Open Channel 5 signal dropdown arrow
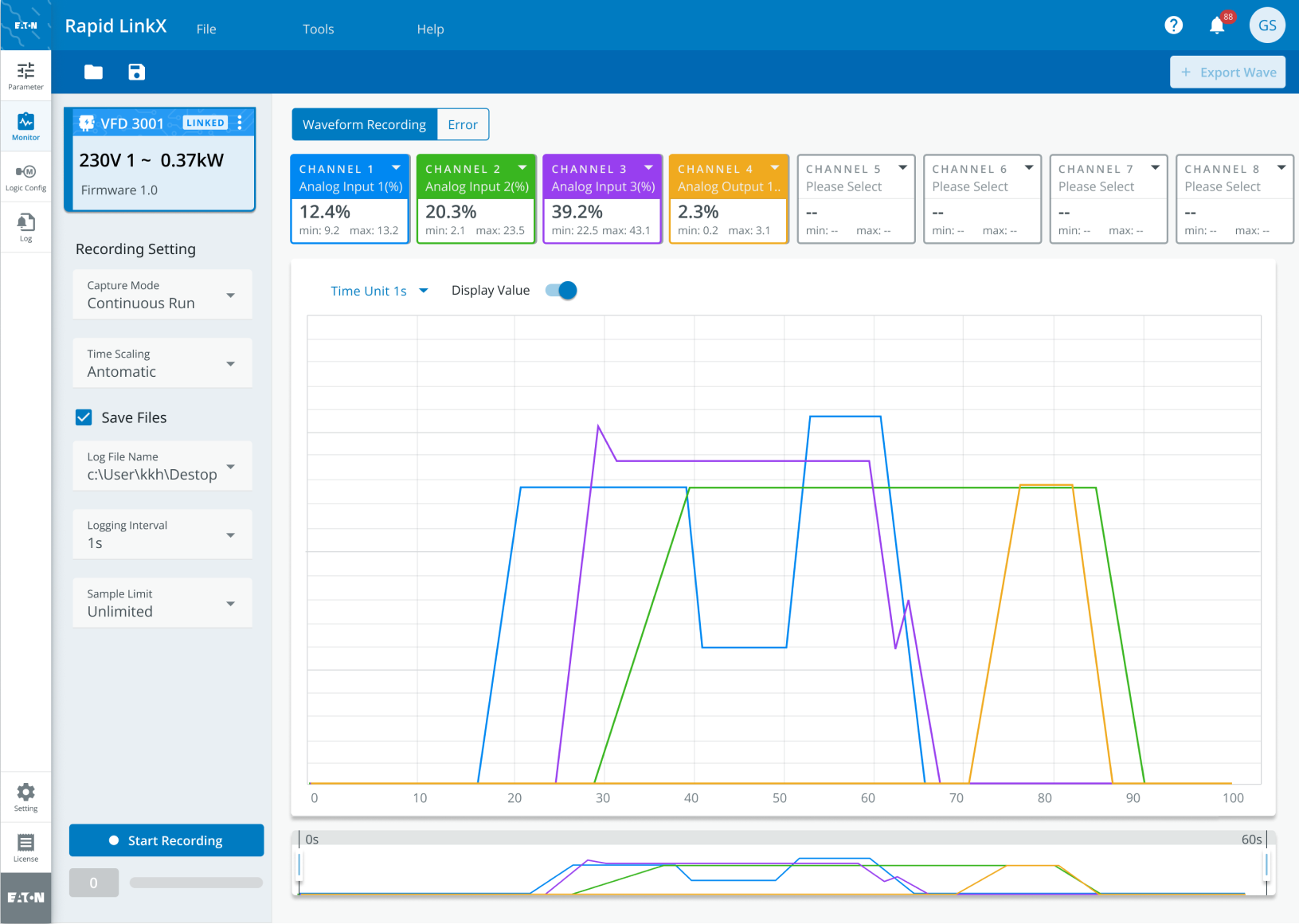The image size is (1299, 924). pyautogui.click(x=903, y=168)
